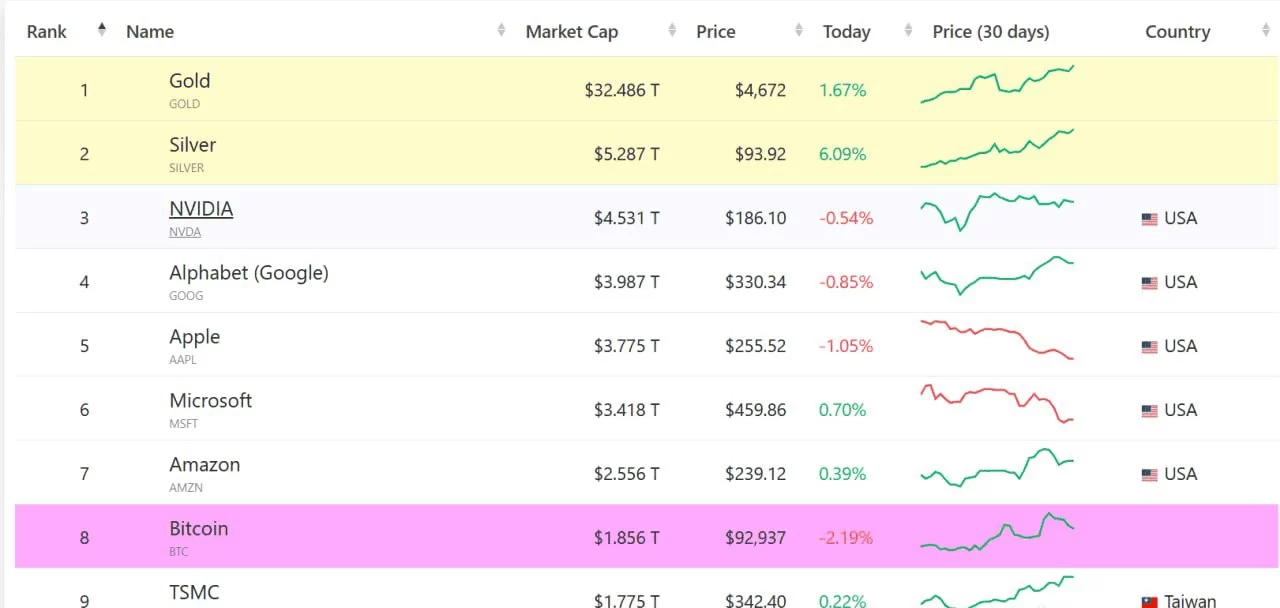Click the Name column sort arrows

tap(501, 31)
